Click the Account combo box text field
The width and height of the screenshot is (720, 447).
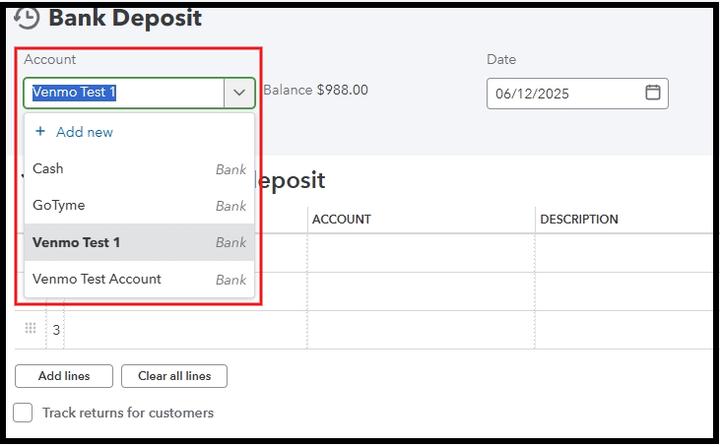(122, 93)
